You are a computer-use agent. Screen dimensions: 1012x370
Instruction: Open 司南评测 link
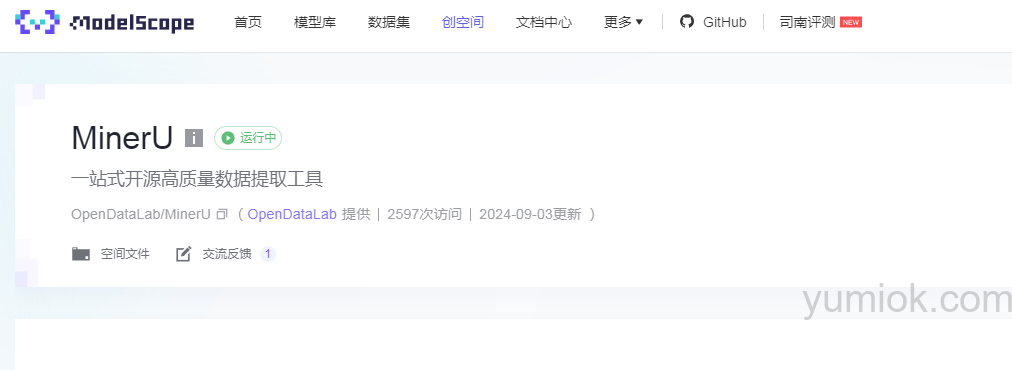807,23
